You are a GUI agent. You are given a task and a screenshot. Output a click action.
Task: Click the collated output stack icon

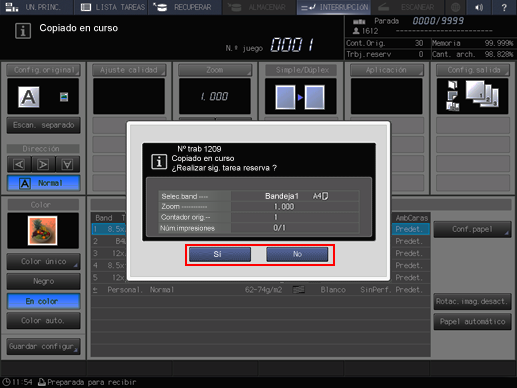pos(482,94)
